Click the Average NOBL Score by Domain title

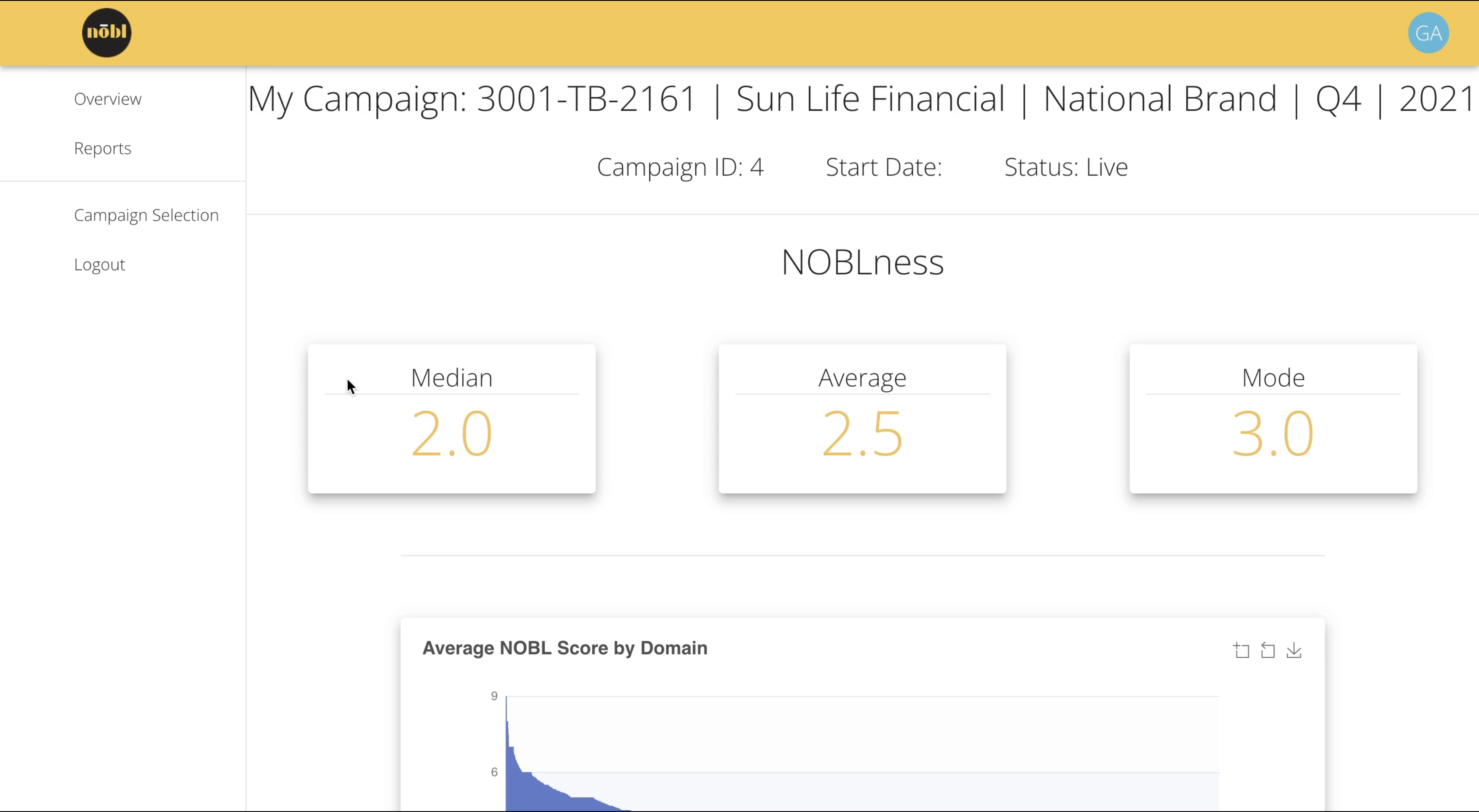pos(564,648)
